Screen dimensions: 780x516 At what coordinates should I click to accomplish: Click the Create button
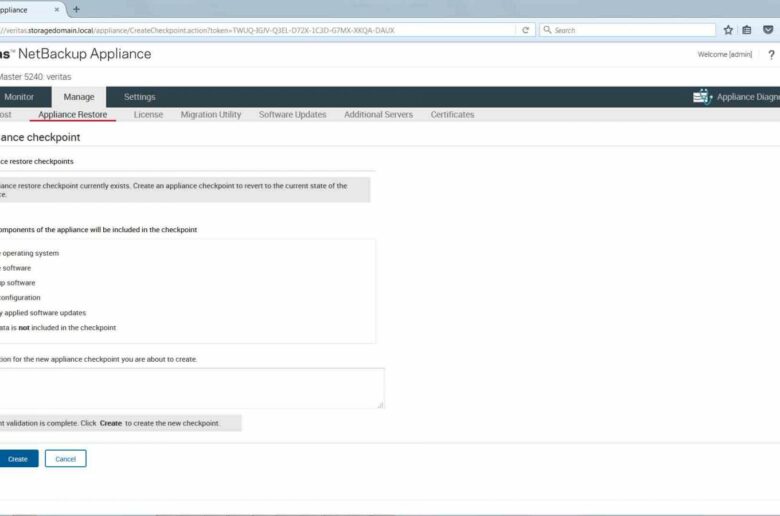click(18, 459)
